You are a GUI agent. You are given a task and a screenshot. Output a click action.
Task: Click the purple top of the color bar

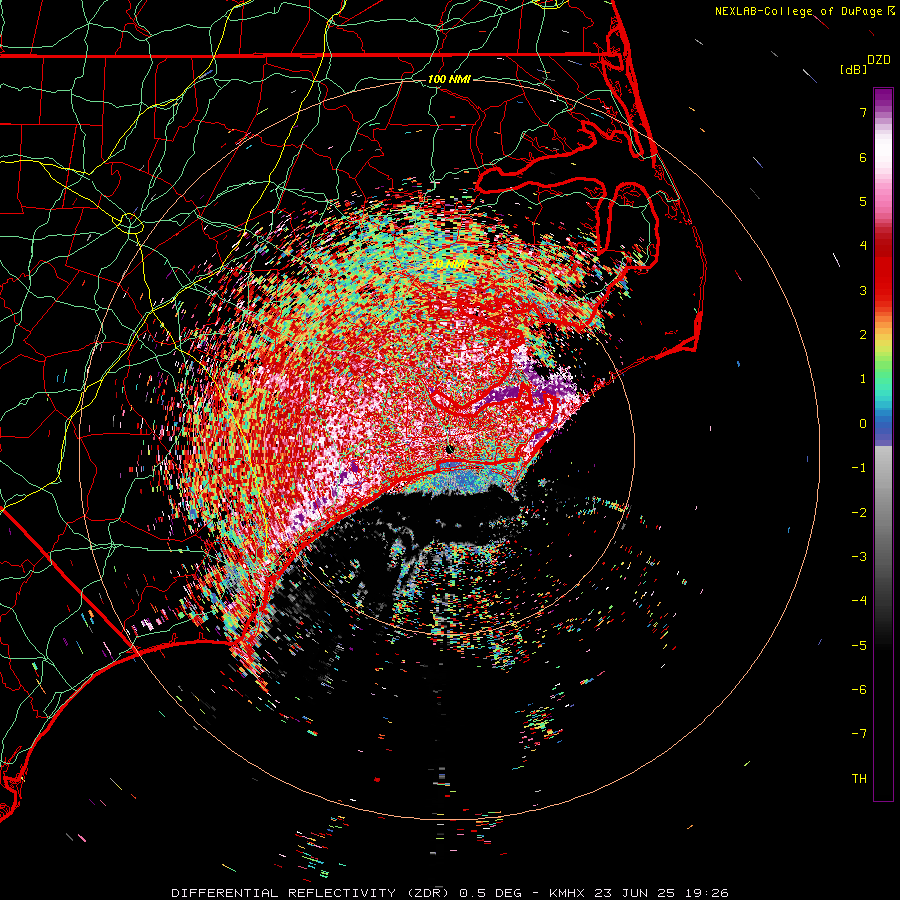pos(883,98)
